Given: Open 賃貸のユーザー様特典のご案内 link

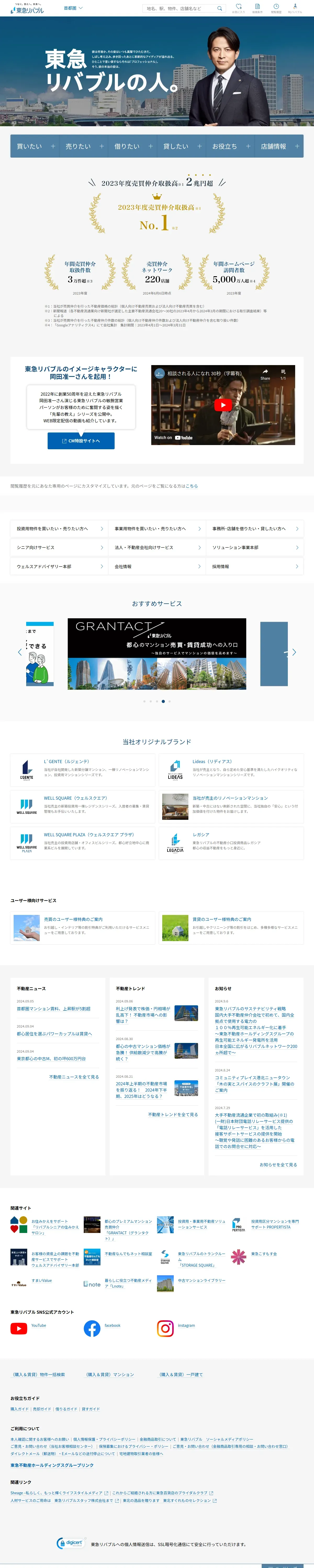Looking at the screenshot, I should click(x=222, y=919).
